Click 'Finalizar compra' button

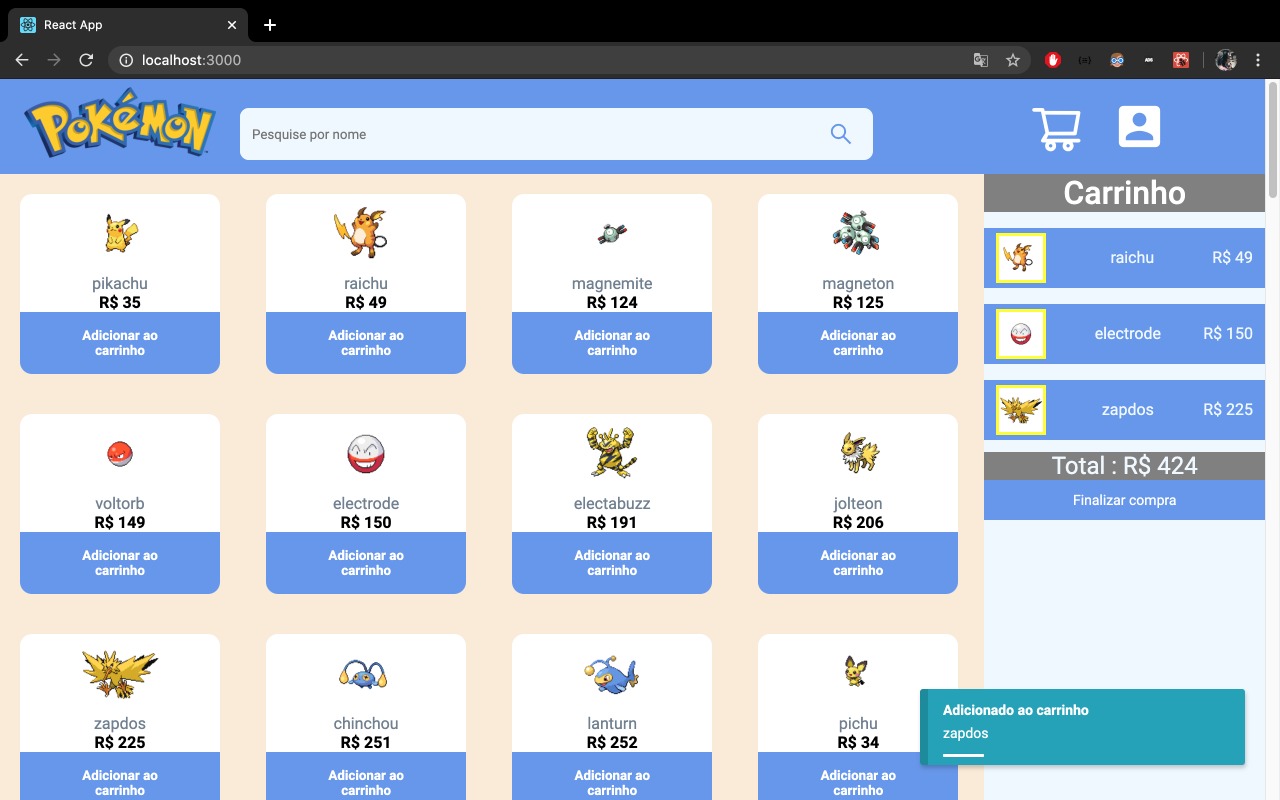pos(1124,500)
